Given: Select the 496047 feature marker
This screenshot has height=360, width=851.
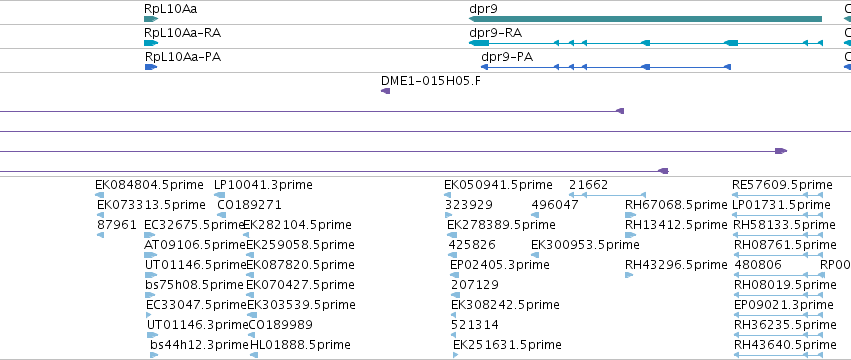Looking at the screenshot, I should [535, 215].
